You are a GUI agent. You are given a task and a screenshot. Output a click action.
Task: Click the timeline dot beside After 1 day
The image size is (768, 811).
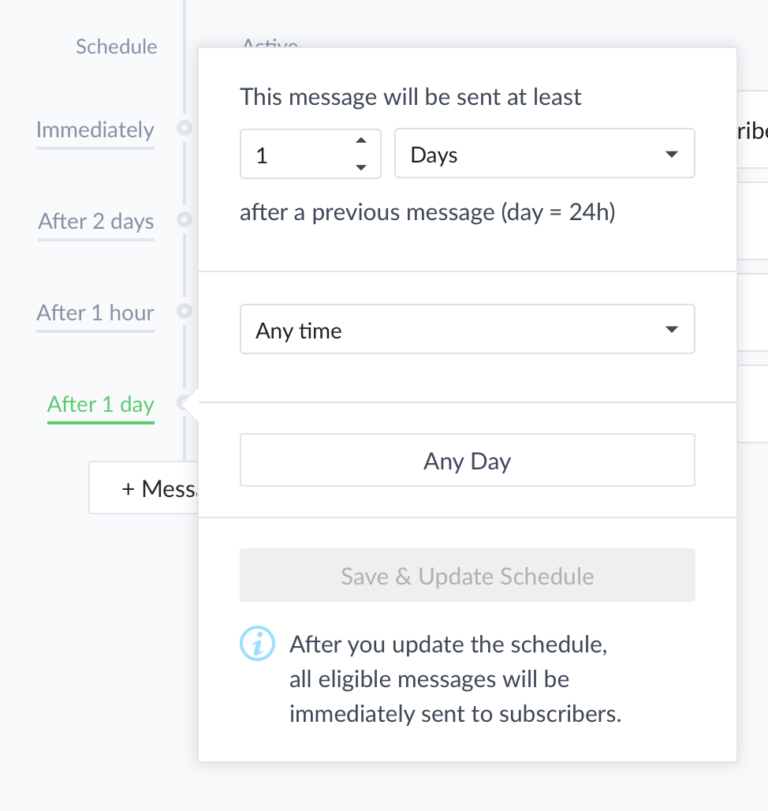185,404
